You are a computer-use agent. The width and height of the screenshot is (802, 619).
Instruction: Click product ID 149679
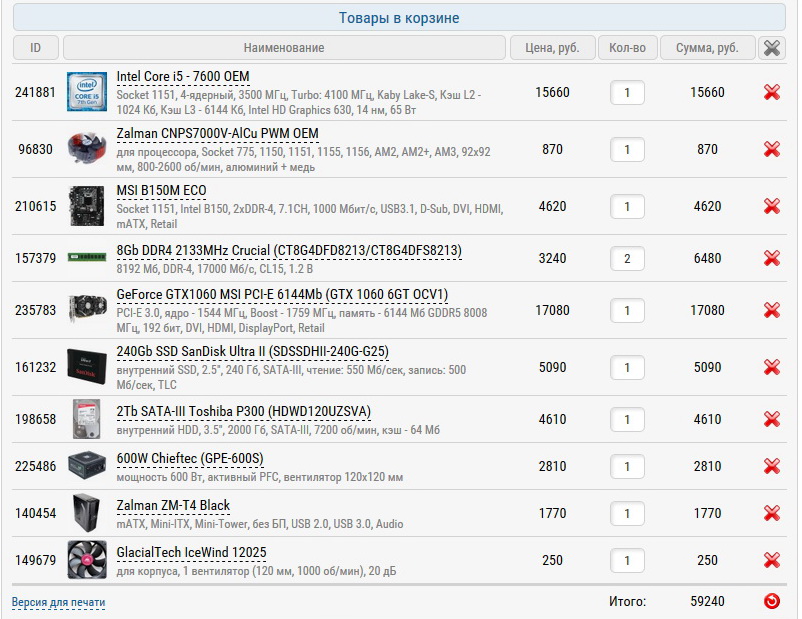35,560
